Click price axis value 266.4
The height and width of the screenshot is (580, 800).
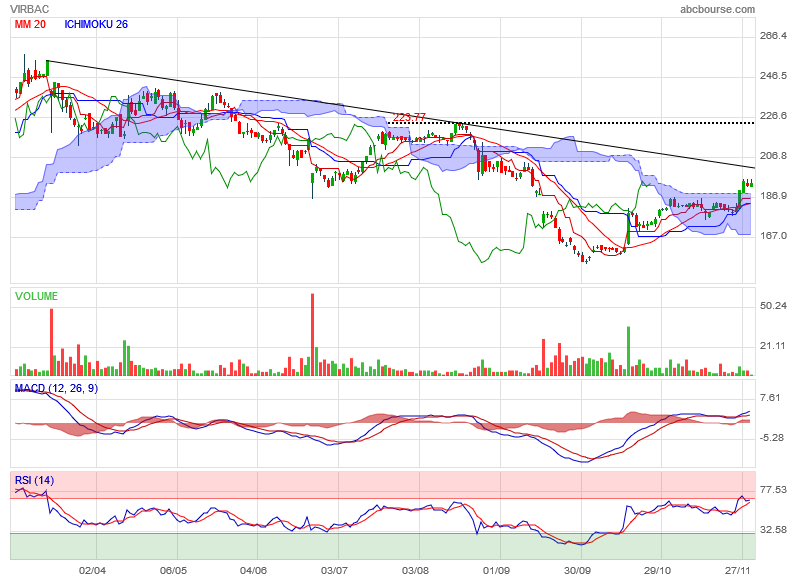click(x=773, y=35)
